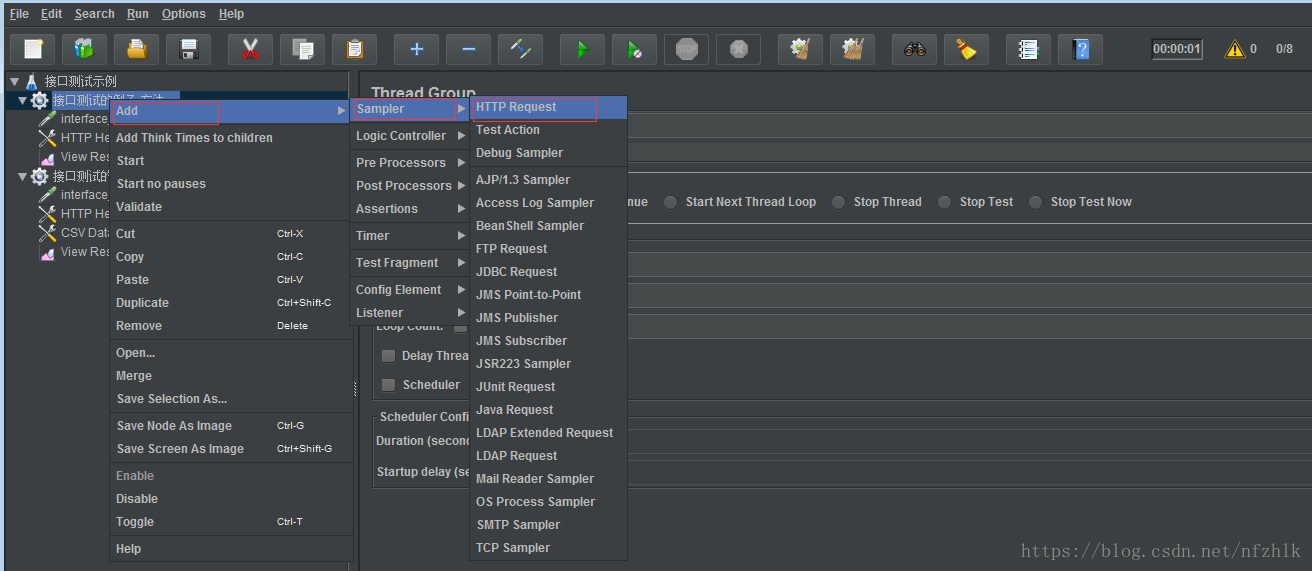Collapse the highlighted thread group tree arrow
This screenshot has height=571, width=1312.
[22, 100]
